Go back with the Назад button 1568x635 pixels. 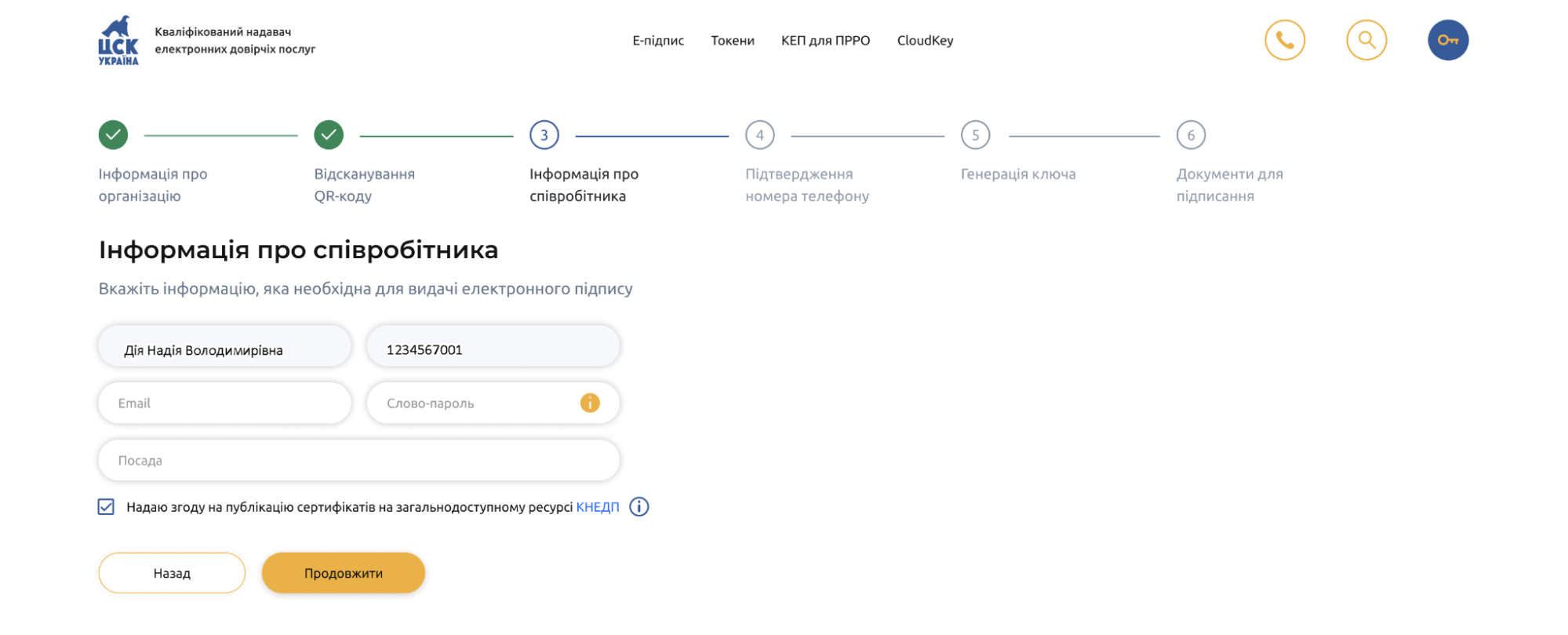coord(172,573)
